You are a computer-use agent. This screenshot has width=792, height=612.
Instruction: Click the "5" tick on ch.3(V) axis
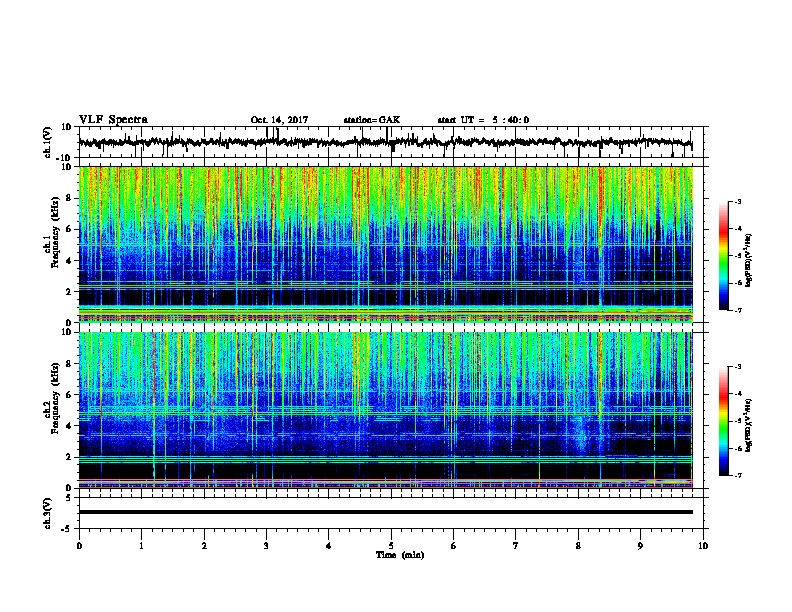tap(69, 498)
